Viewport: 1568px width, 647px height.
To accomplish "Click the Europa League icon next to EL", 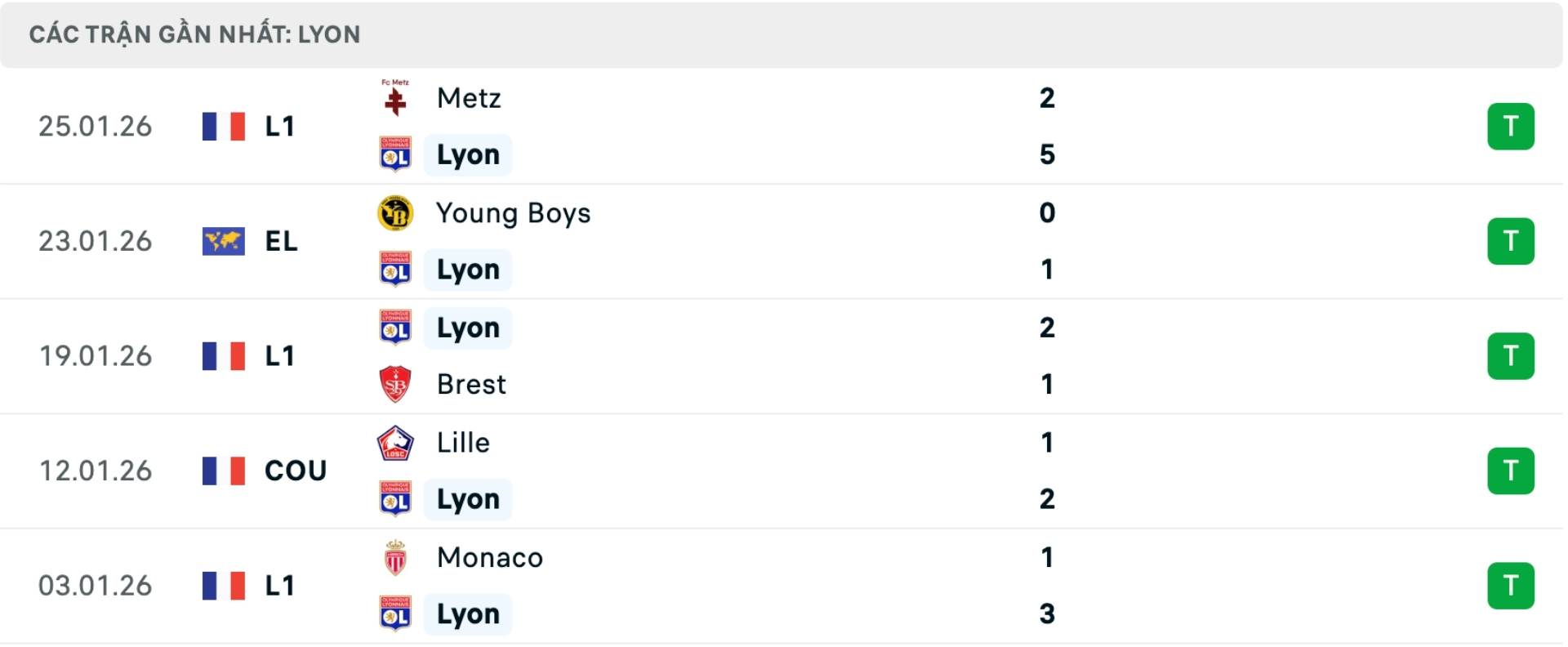I will [223, 241].
